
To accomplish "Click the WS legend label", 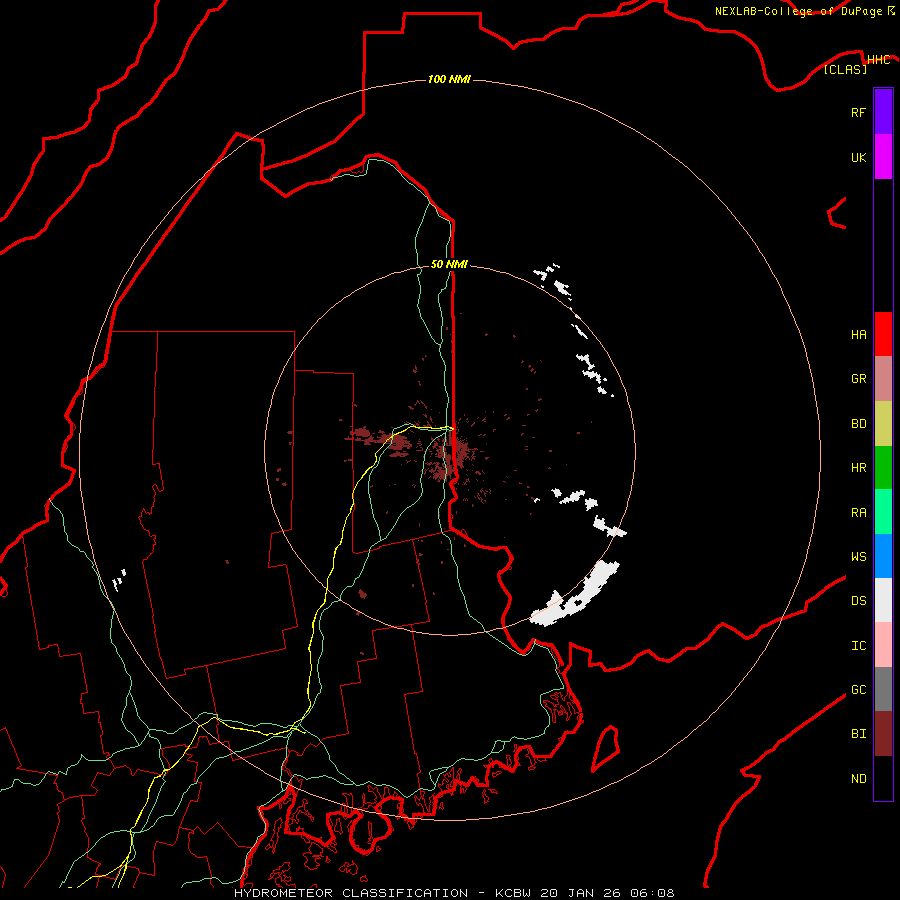I will (x=858, y=556).
